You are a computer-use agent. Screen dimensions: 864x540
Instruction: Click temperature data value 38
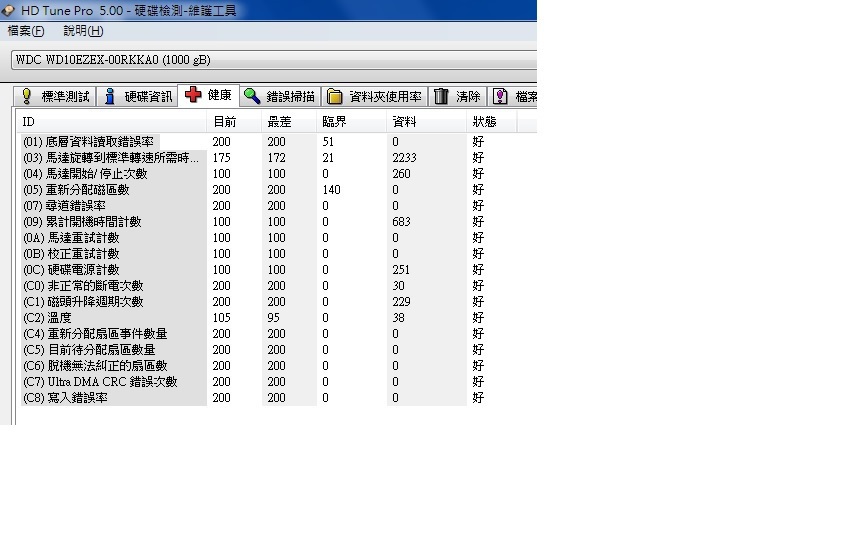coord(398,317)
